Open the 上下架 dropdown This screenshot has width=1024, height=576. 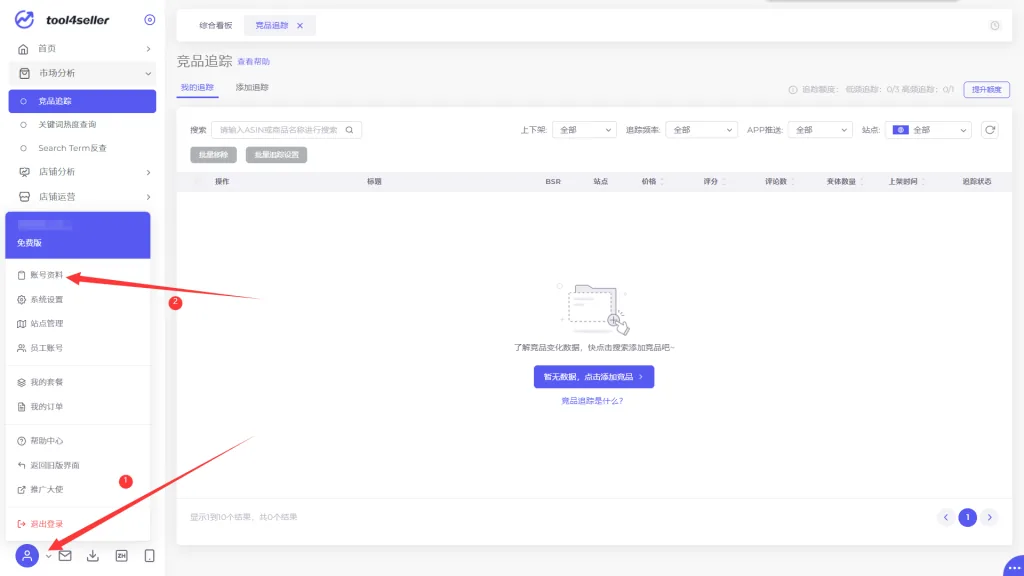pos(584,130)
